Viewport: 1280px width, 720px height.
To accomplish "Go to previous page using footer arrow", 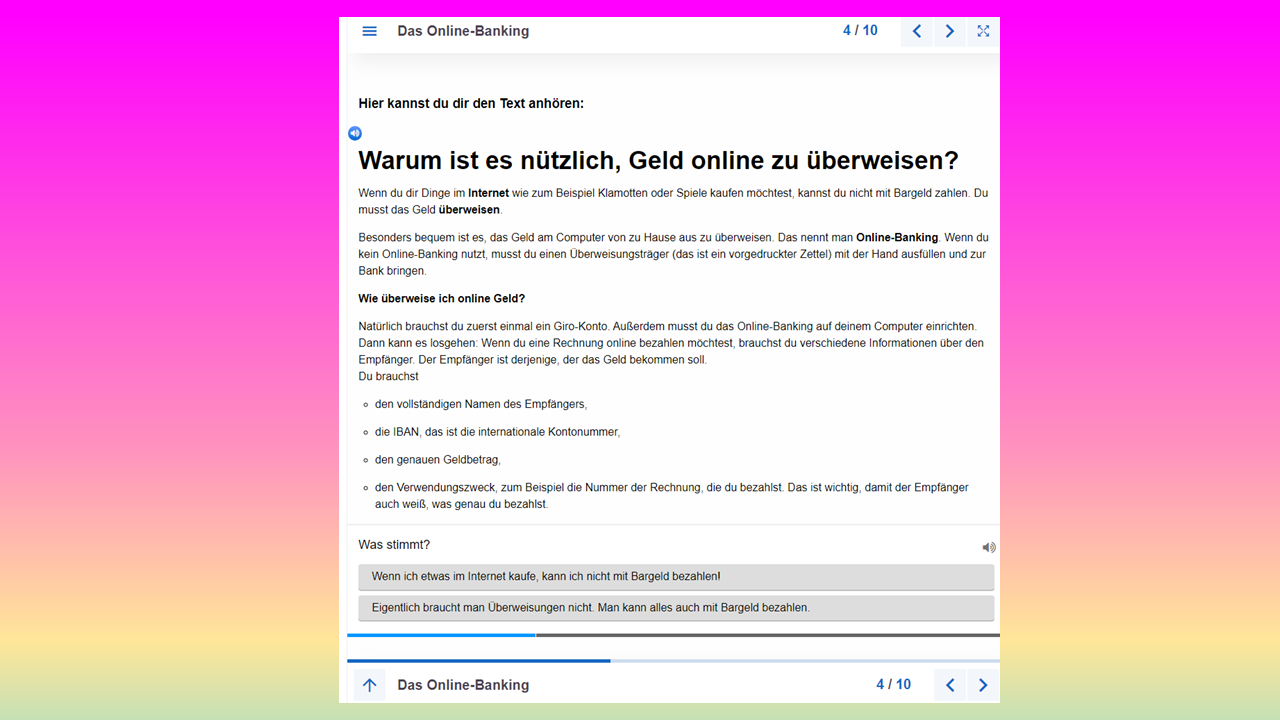I will (950, 685).
